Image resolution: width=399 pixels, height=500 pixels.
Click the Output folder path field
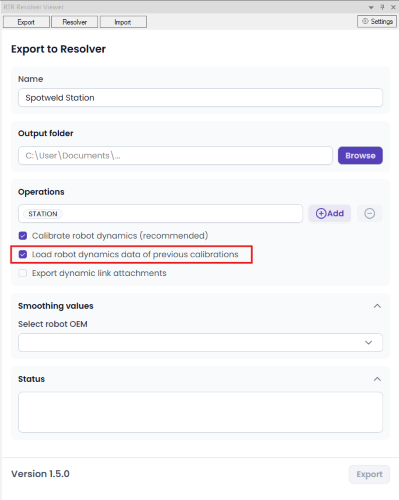pos(175,155)
